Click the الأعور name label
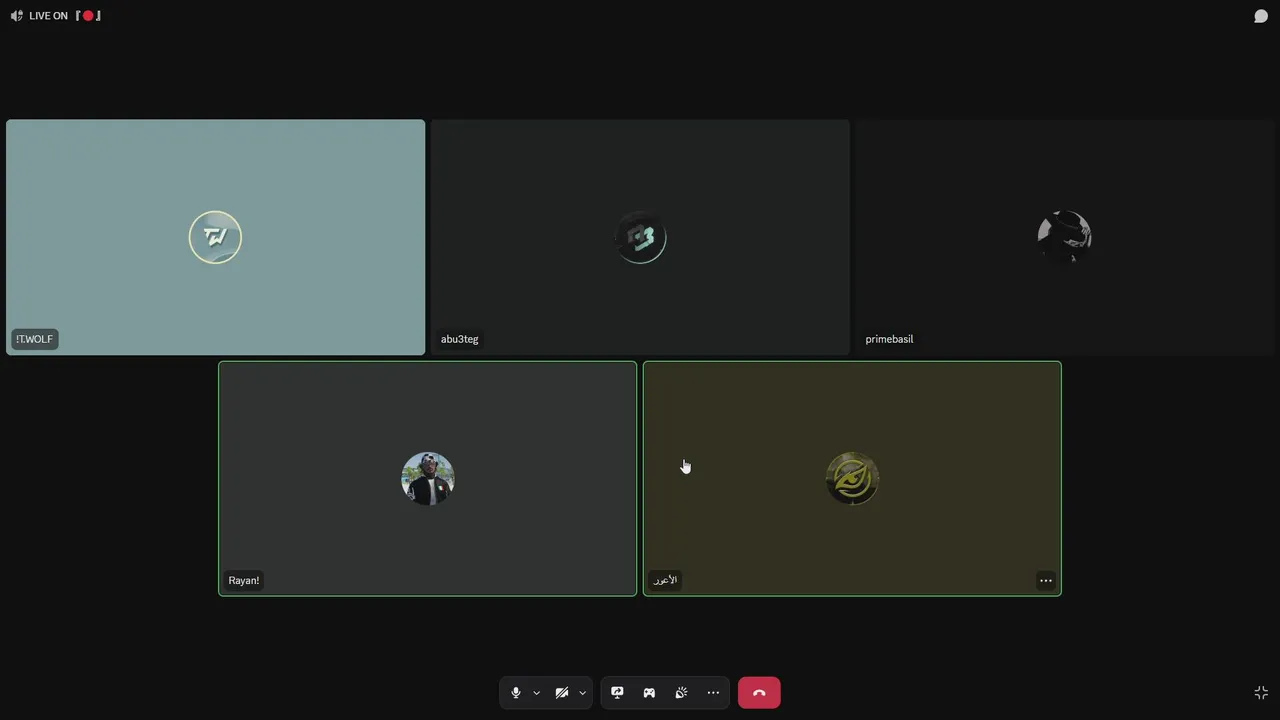The height and width of the screenshot is (720, 1280). click(x=665, y=580)
